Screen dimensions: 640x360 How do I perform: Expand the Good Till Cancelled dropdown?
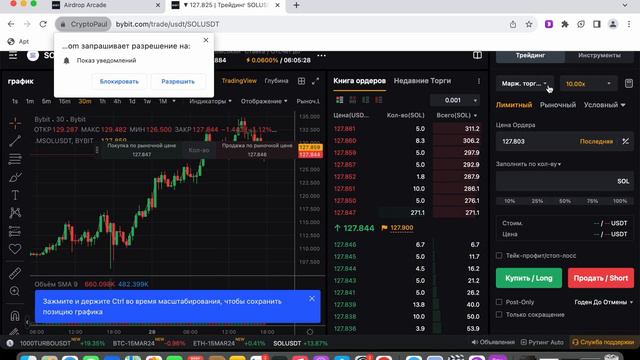click(604, 302)
